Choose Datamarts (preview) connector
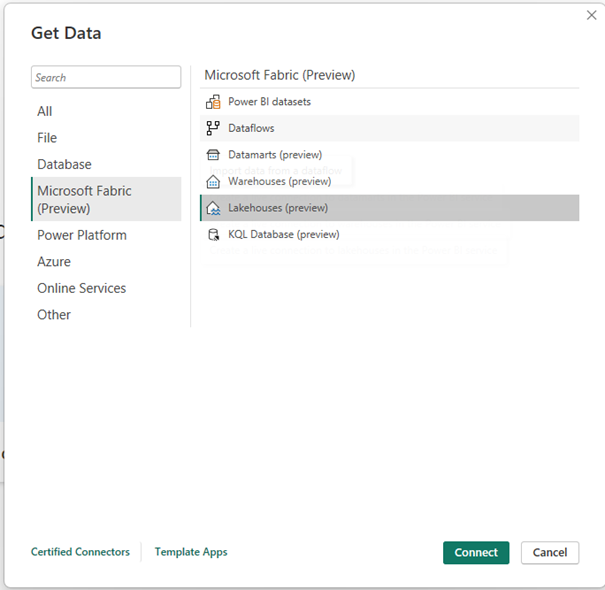The height and width of the screenshot is (590, 605). (x=389, y=155)
